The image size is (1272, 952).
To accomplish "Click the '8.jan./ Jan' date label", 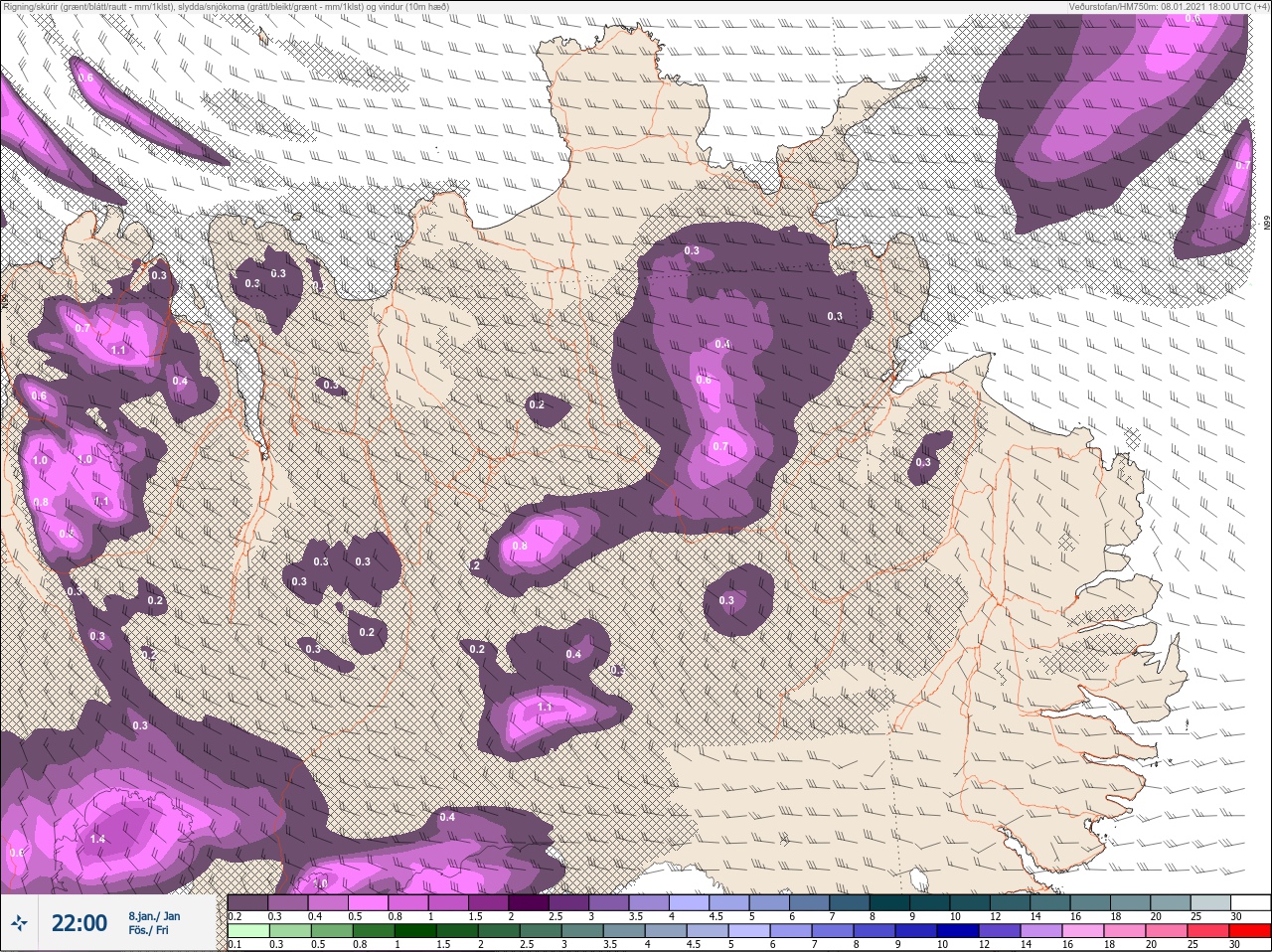I will pyautogui.click(x=154, y=915).
